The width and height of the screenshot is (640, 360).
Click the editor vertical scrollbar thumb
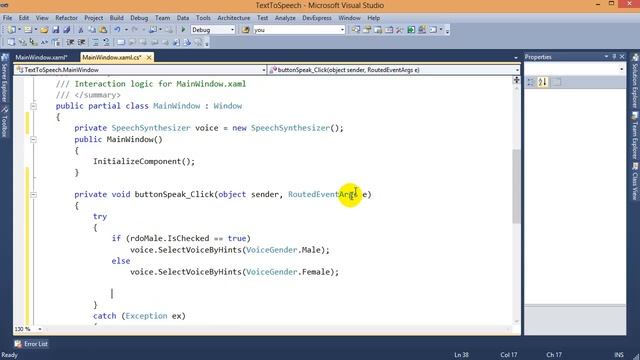click(516, 187)
